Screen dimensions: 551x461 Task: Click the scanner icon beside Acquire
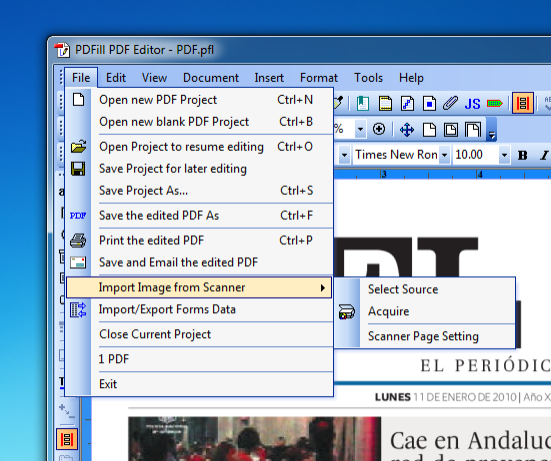click(346, 312)
